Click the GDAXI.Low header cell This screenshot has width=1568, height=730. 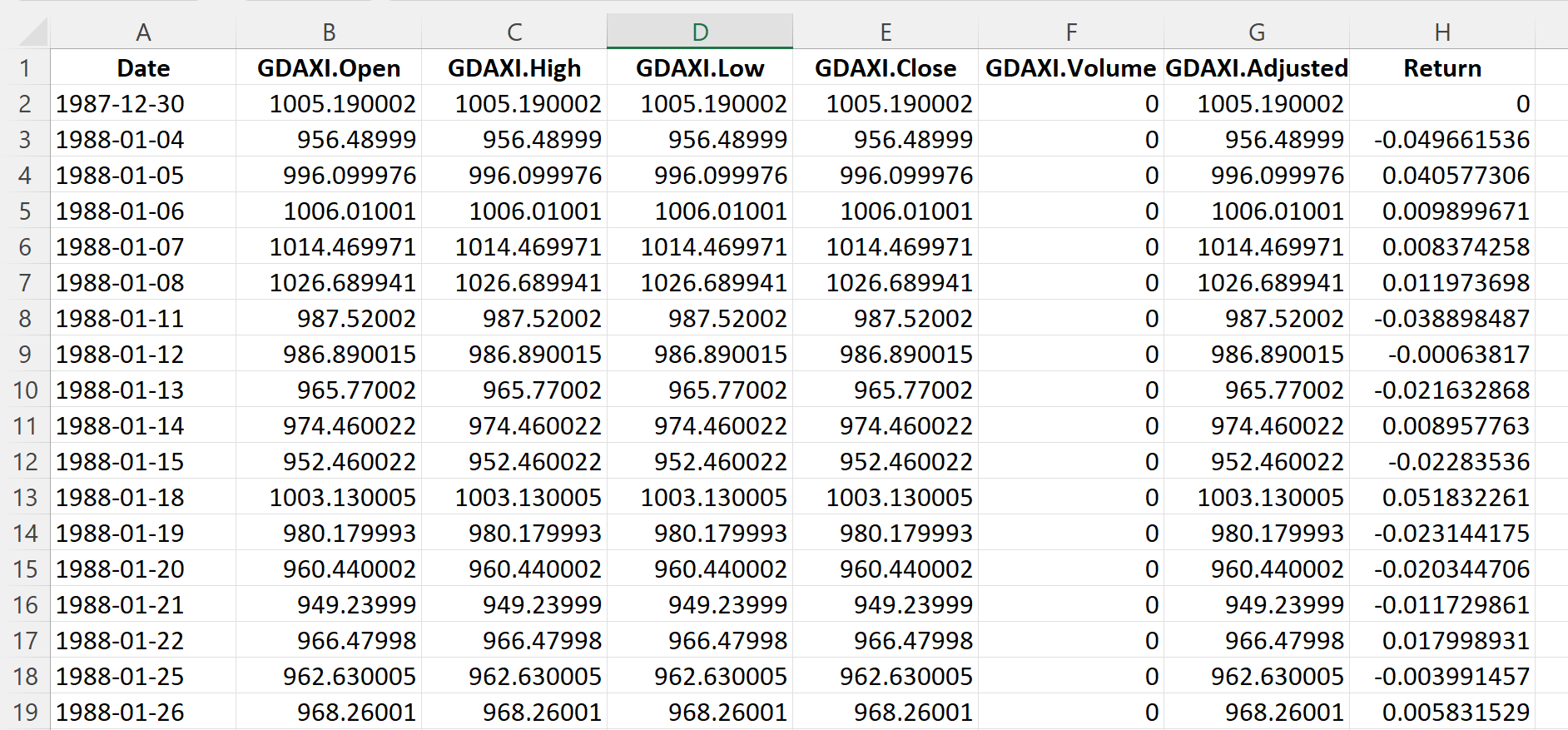coord(700,67)
